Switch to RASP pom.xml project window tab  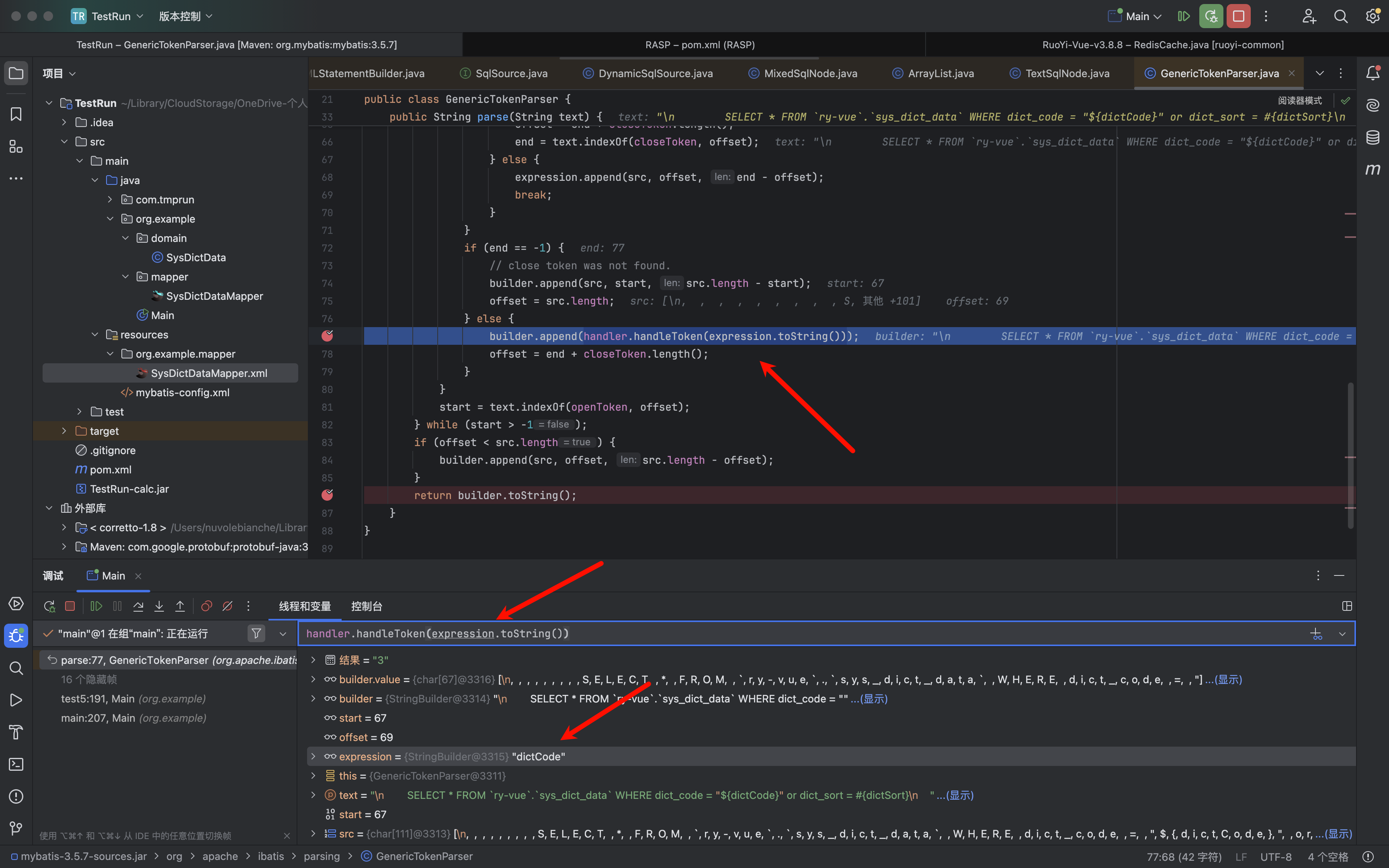(700, 45)
